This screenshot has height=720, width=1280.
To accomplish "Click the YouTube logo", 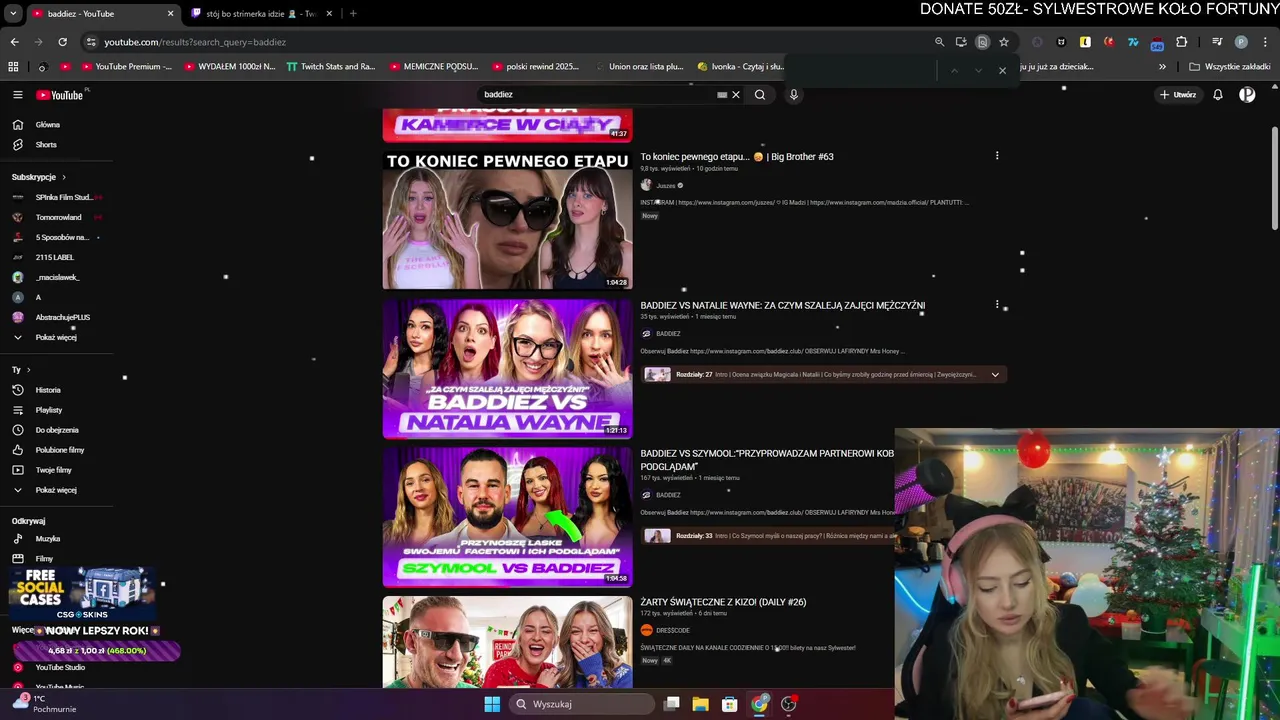I will [60, 95].
